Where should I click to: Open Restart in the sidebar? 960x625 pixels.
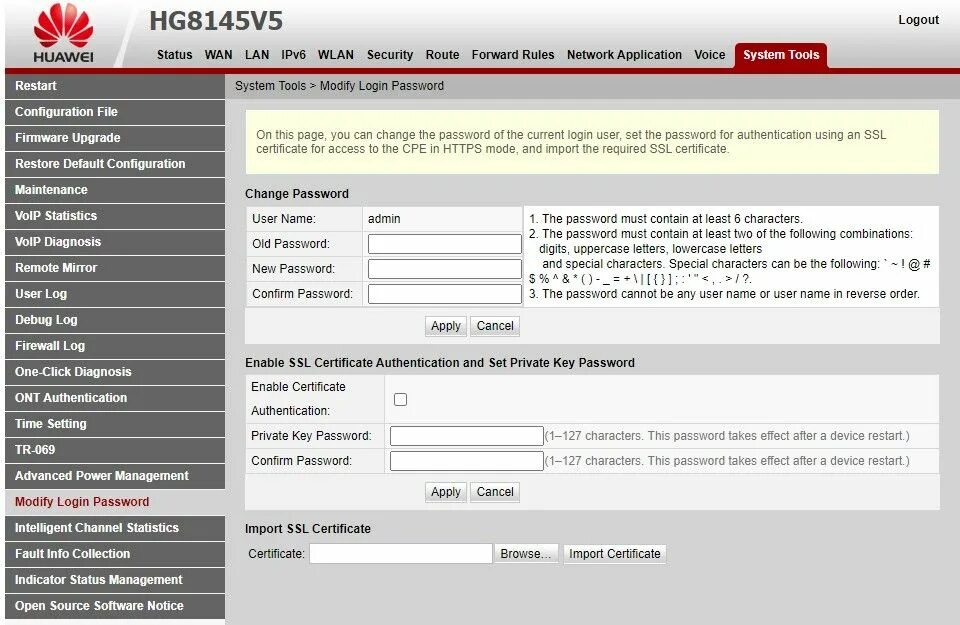point(115,86)
